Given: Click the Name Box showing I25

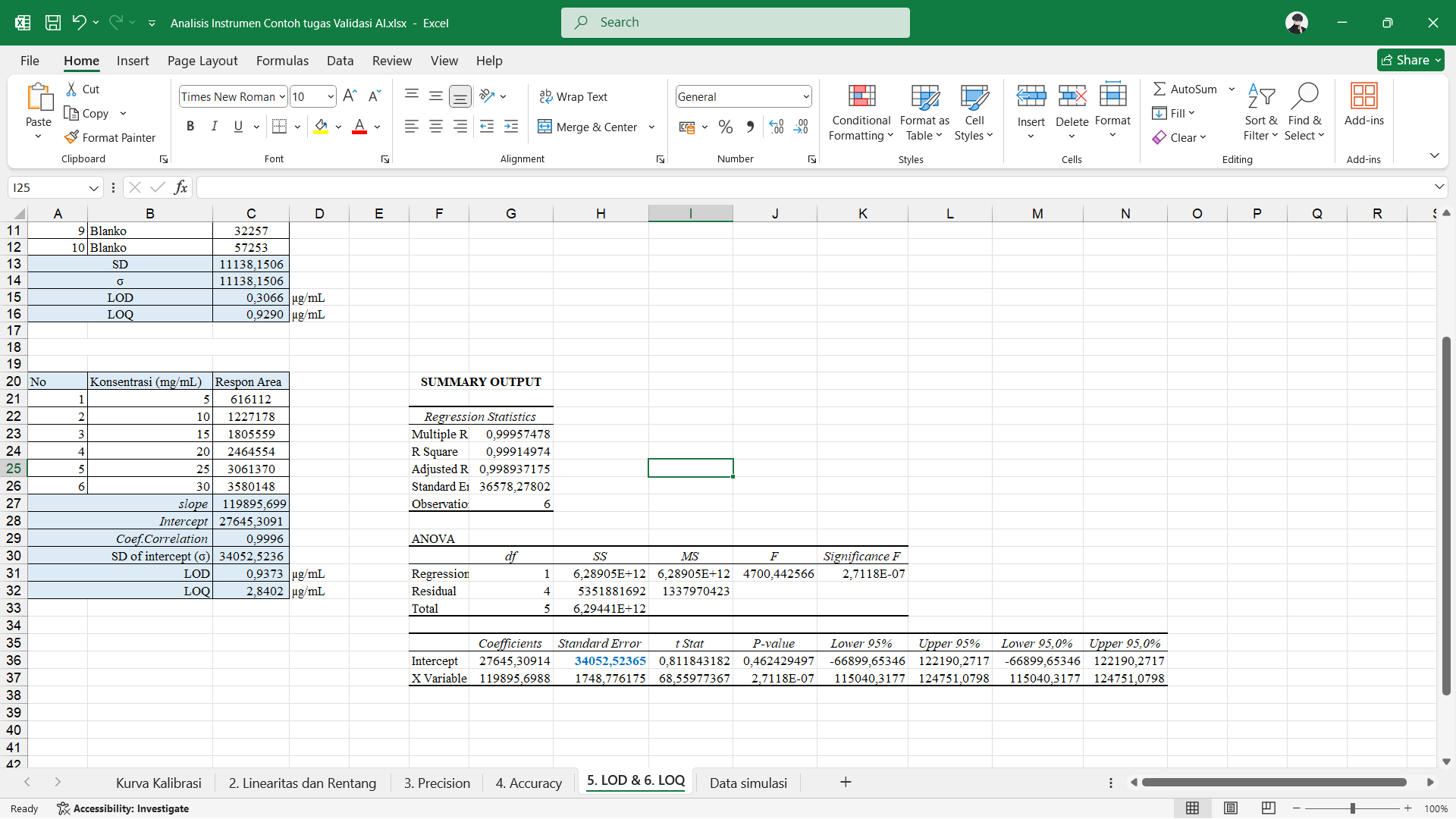Looking at the screenshot, I should click(47, 187).
